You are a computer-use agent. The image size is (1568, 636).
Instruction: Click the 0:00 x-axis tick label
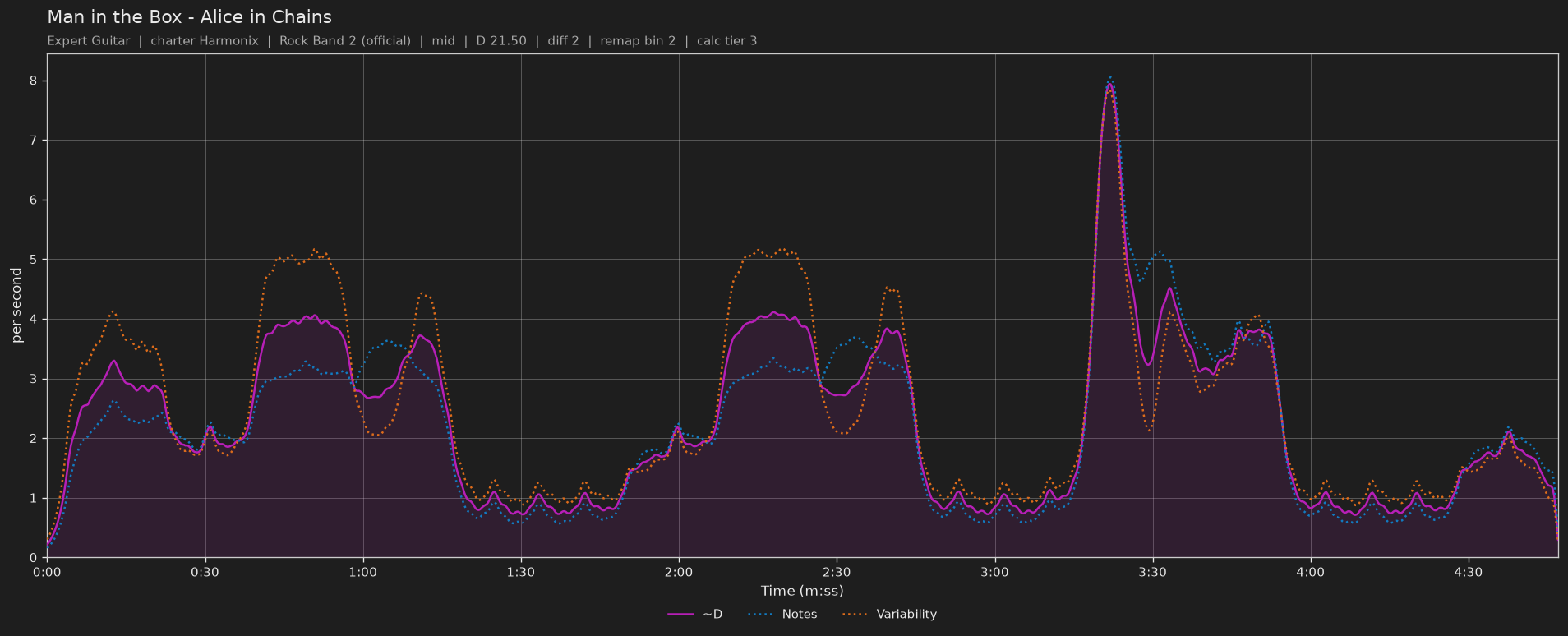47,572
